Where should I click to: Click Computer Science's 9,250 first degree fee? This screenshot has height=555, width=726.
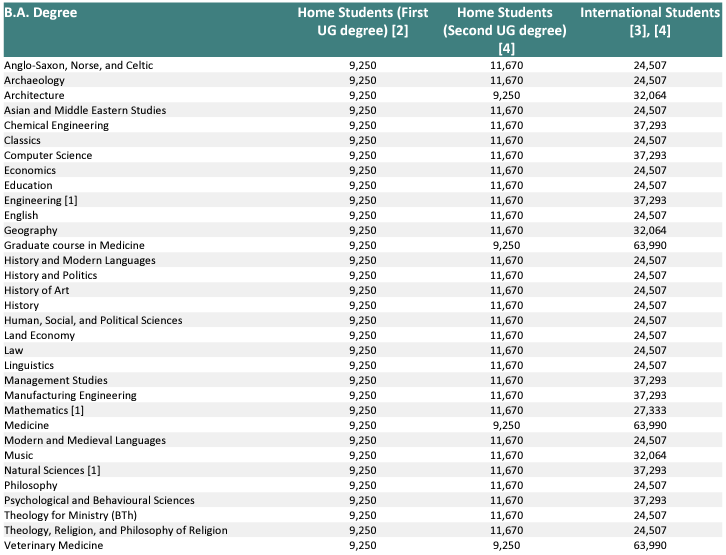pyautogui.click(x=363, y=156)
